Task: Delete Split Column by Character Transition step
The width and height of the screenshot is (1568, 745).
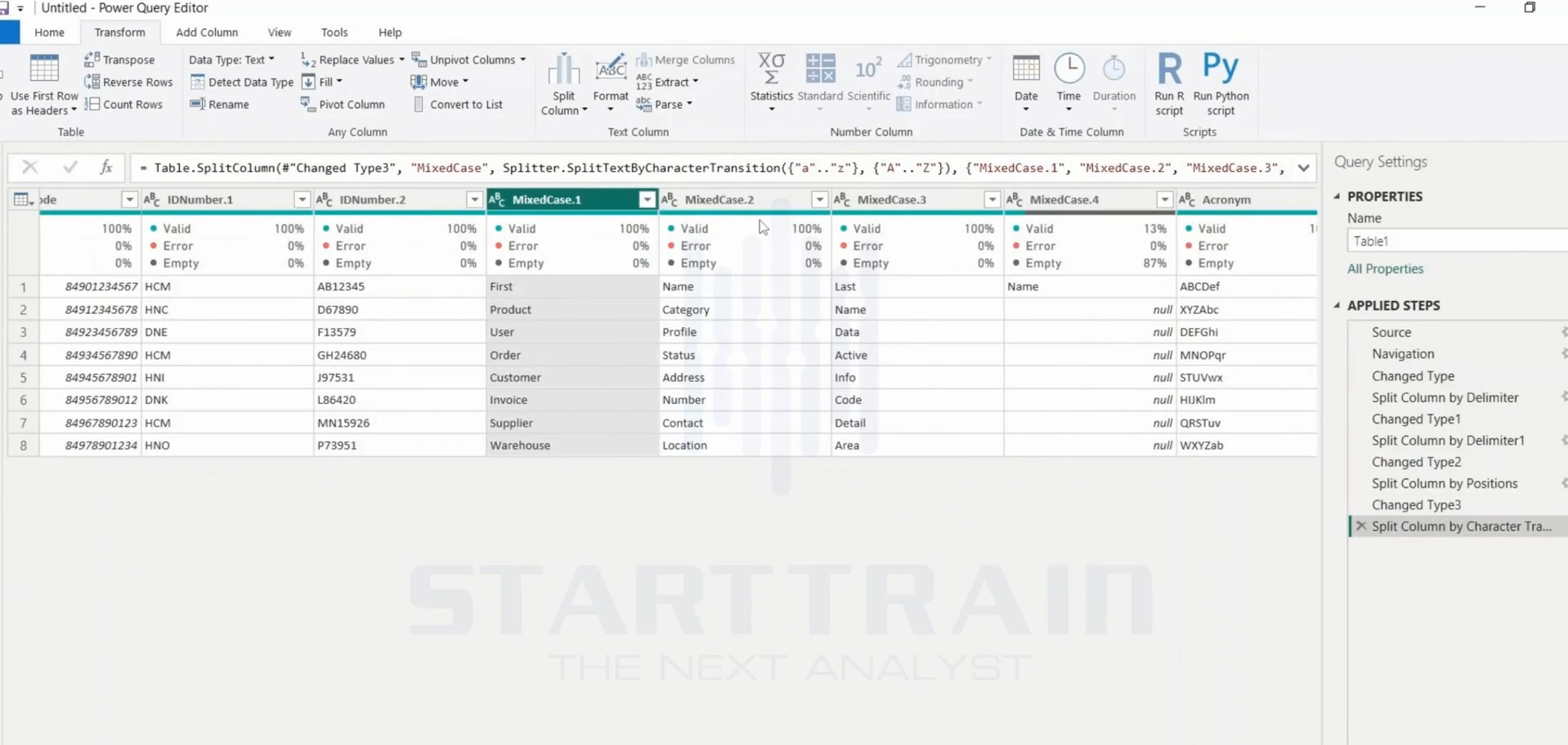Action: click(1361, 526)
